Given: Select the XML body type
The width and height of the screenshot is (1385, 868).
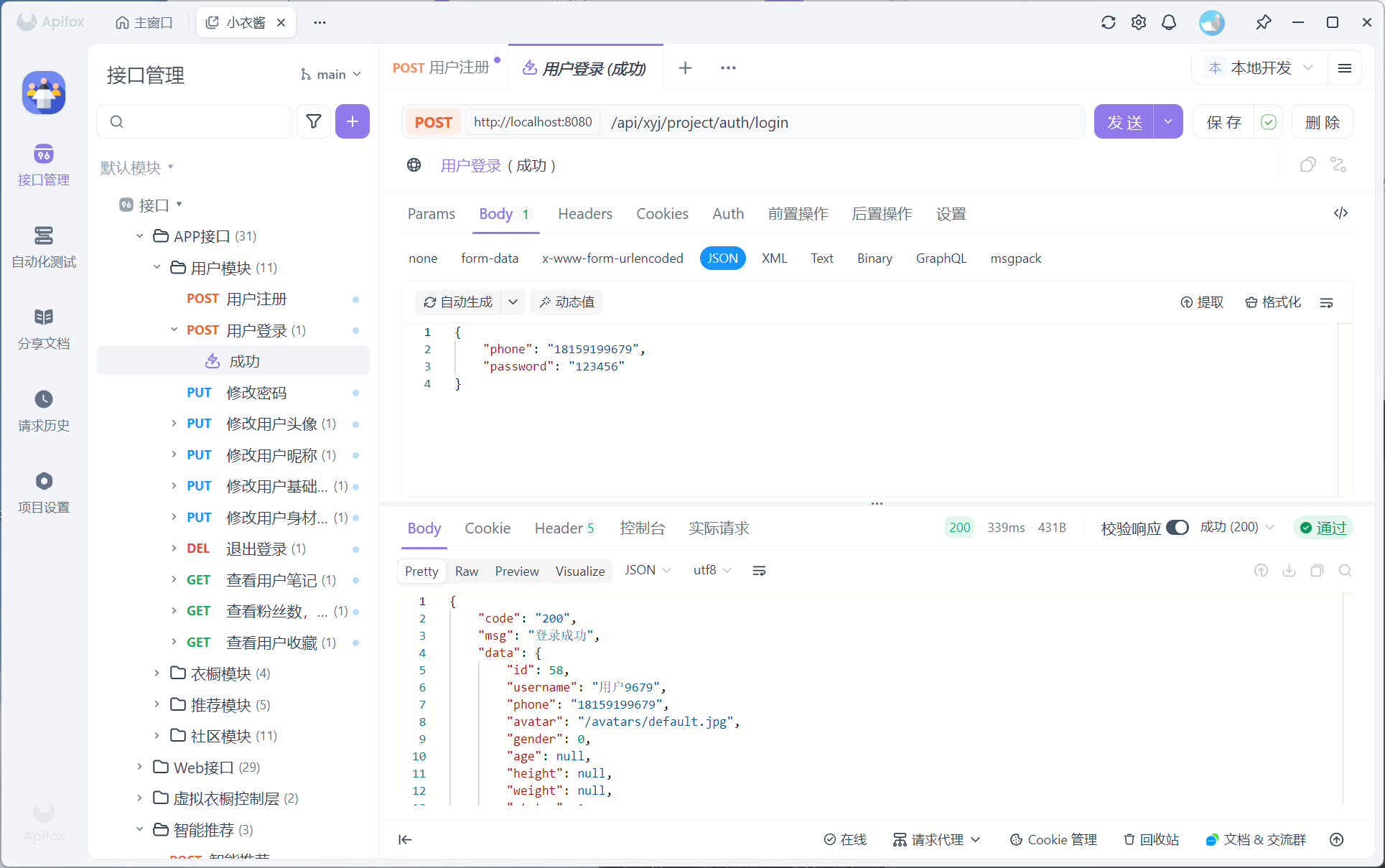Looking at the screenshot, I should pos(774,258).
